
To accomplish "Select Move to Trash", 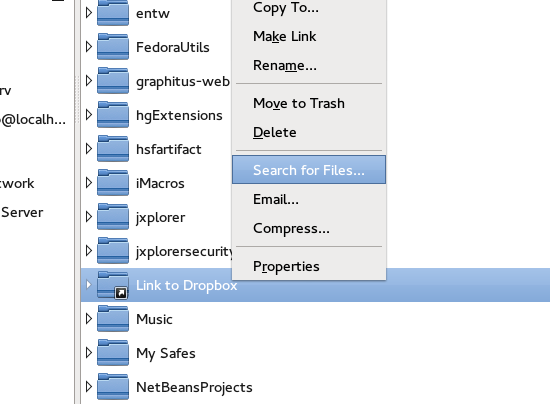I will [x=309, y=103].
